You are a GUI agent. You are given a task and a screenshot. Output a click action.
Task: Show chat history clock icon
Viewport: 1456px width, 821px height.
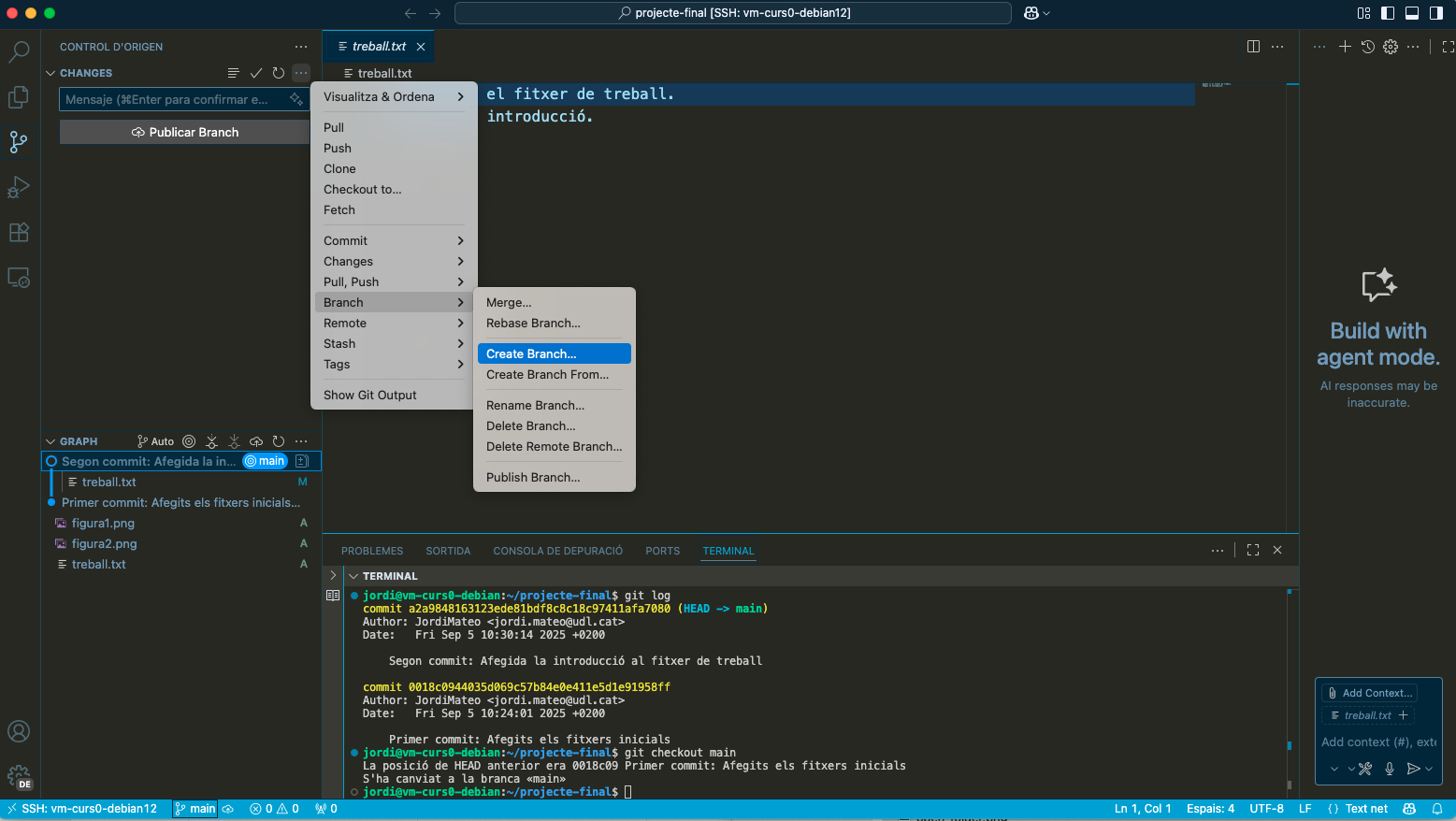tap(1367, 46)
